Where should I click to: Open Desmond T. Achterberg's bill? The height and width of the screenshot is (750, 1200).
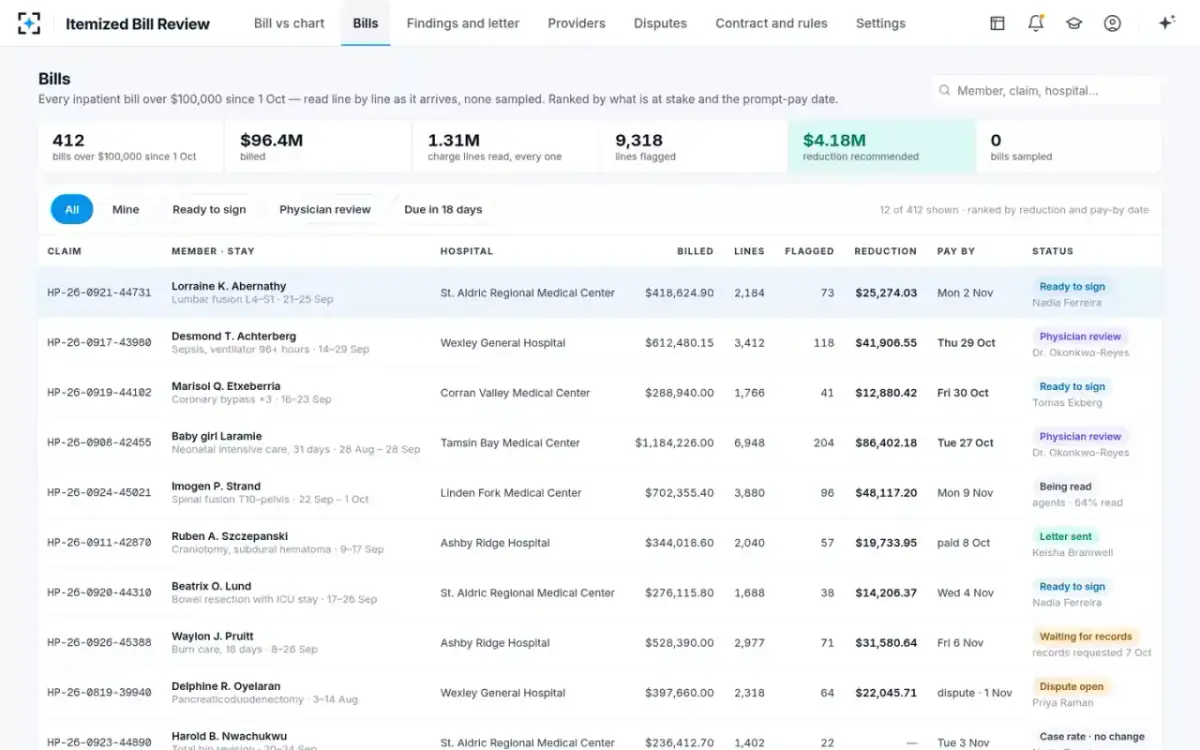click(234, 336)
